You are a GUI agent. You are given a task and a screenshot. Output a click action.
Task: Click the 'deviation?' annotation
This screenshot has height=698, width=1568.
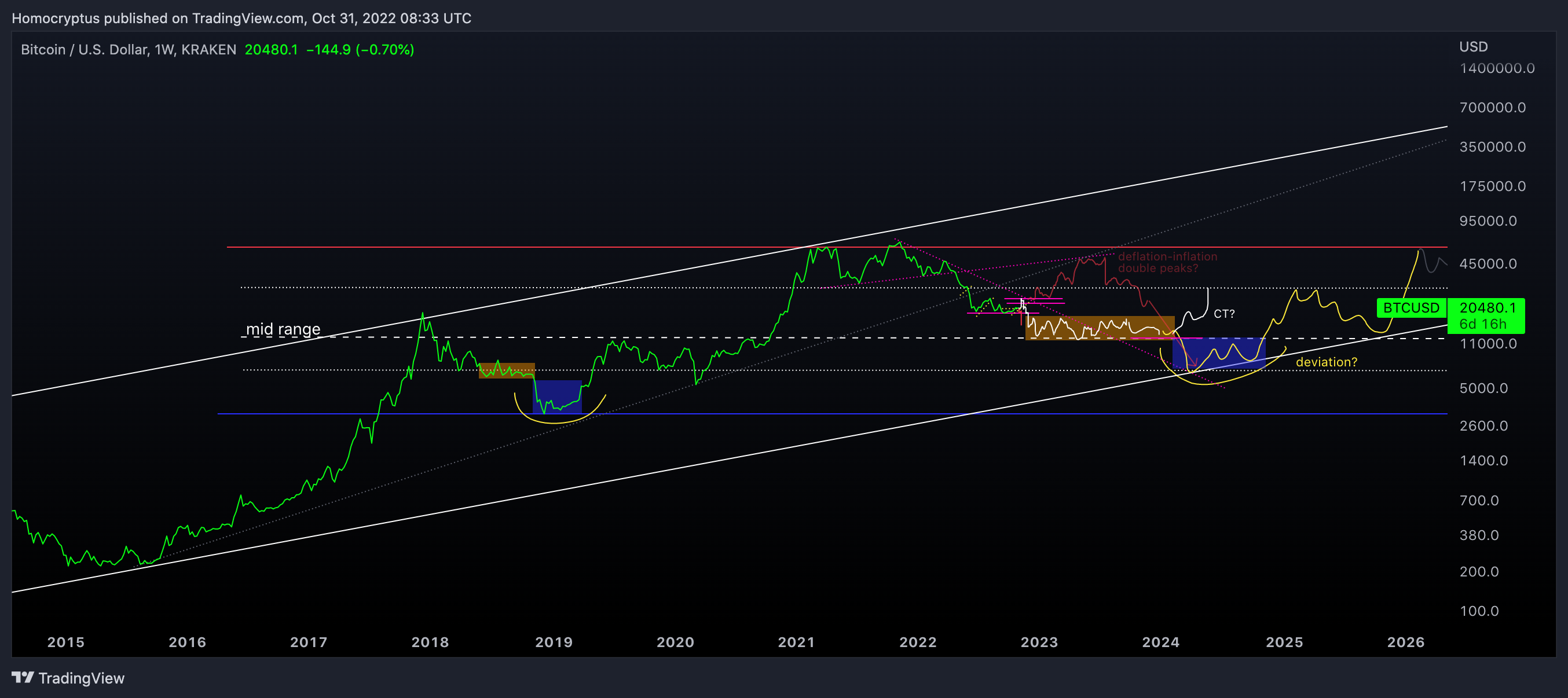pyautogui.click(x=1327, y=362)
